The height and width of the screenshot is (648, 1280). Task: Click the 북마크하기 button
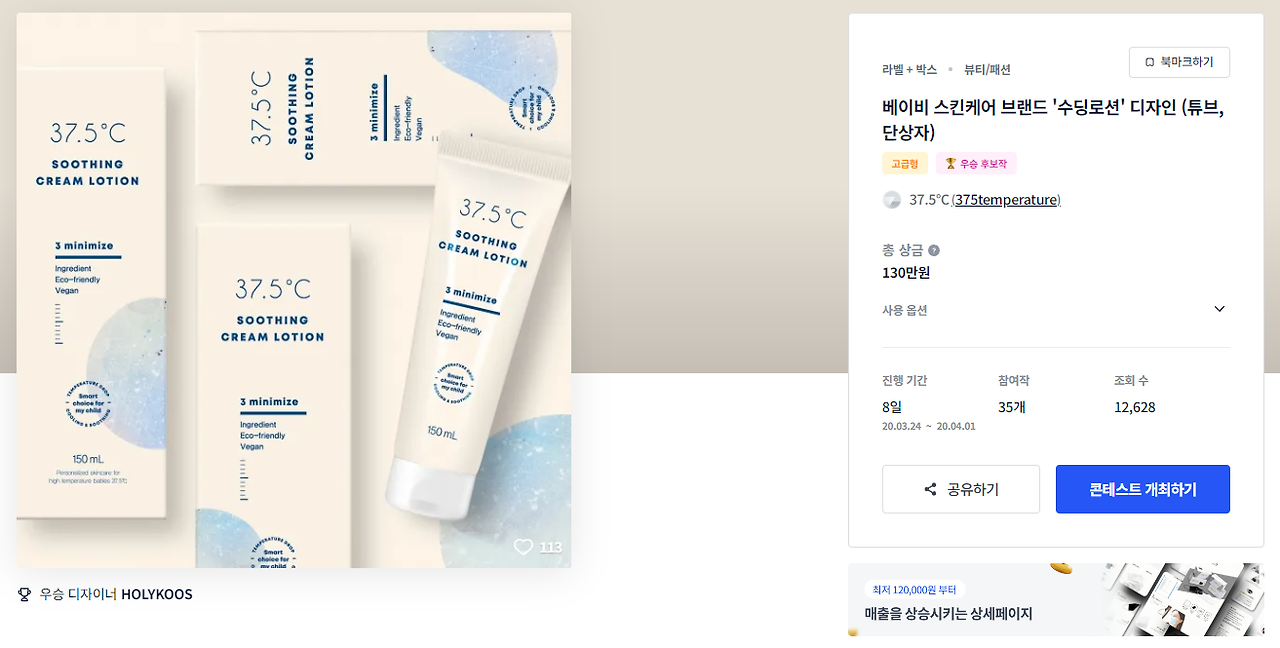(x=1179, y=62)
